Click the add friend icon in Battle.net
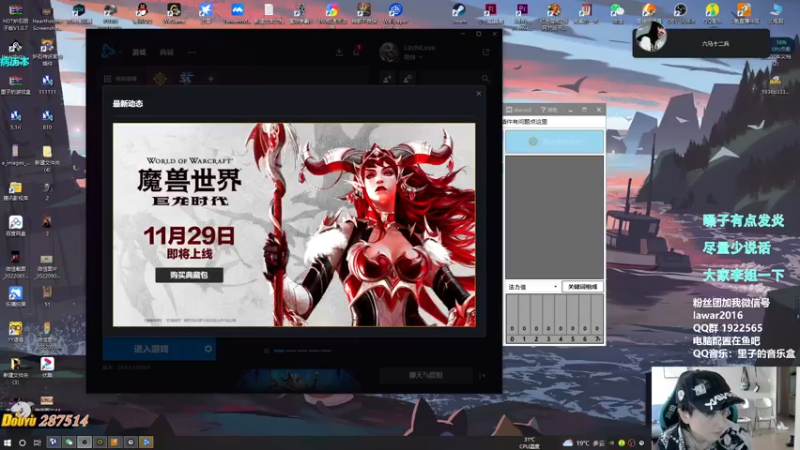 387,79
